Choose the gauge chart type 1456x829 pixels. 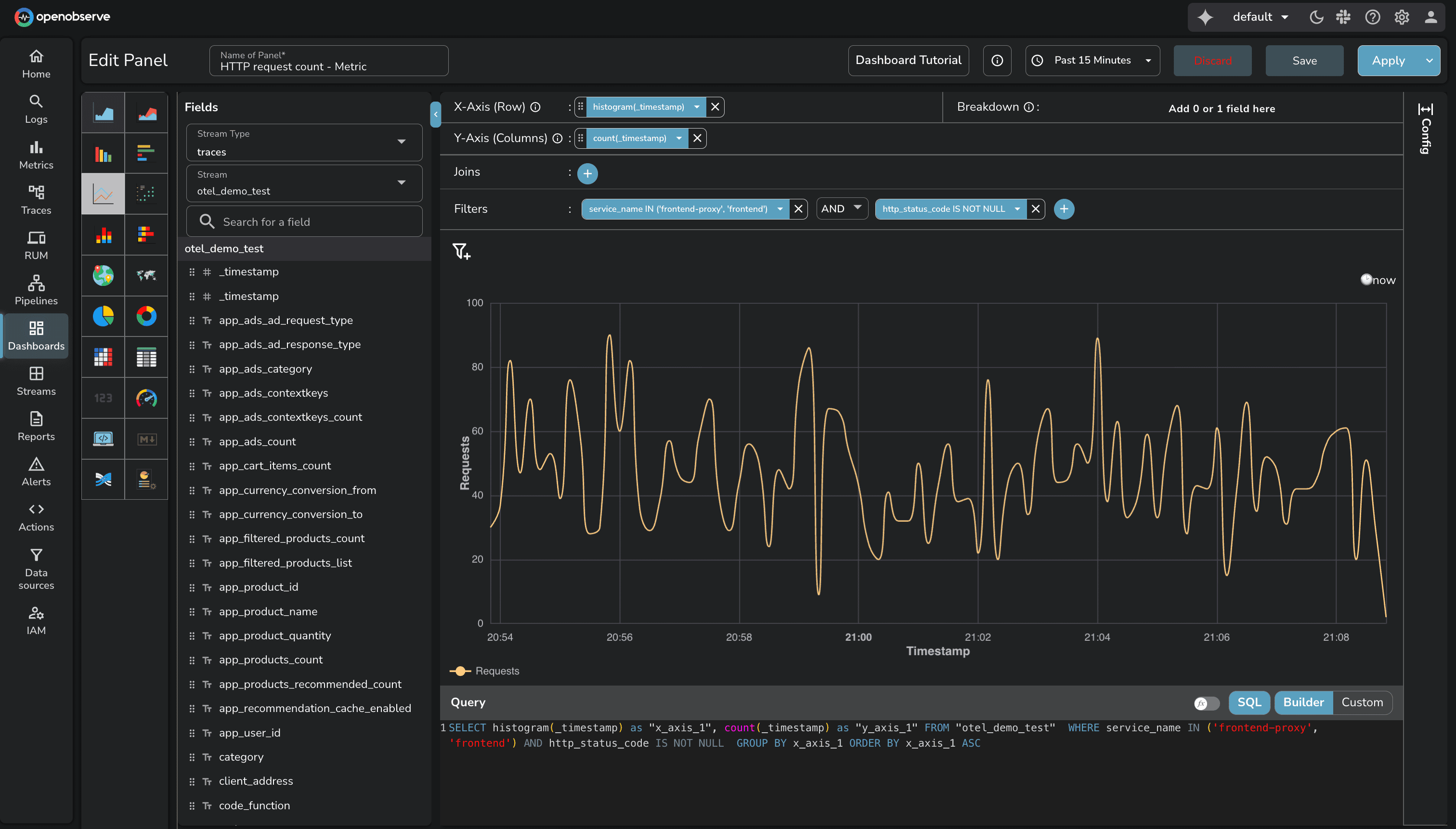click(146, 398)
